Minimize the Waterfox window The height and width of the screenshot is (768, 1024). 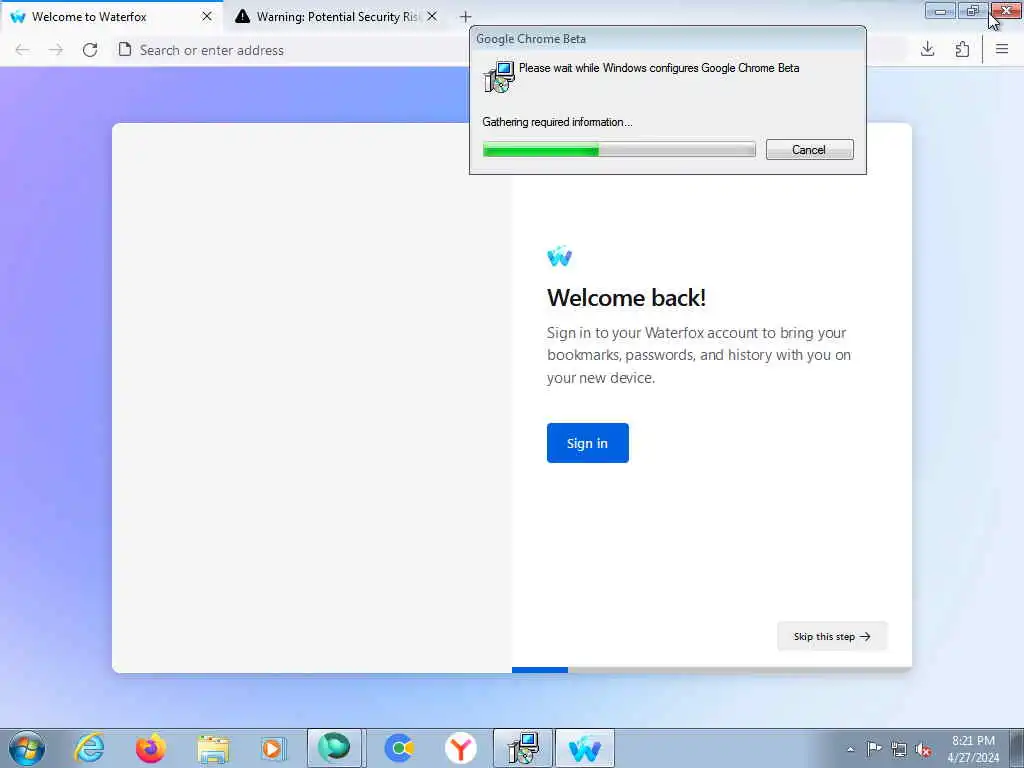tap(940, 11)
